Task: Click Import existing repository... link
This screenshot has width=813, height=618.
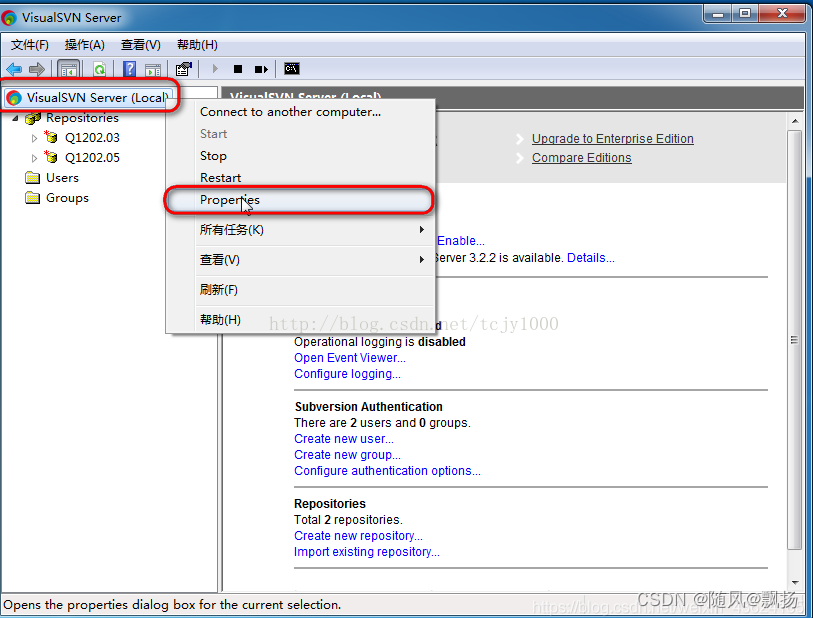Action: coord(367,552)
